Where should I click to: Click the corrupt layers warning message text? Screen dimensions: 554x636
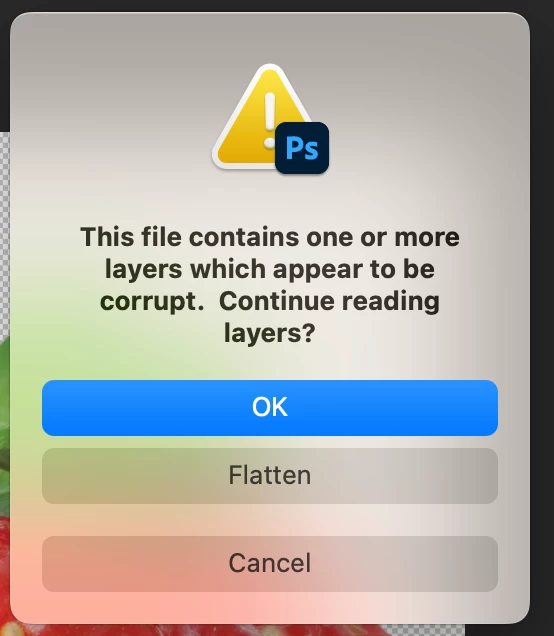[270, 285]
